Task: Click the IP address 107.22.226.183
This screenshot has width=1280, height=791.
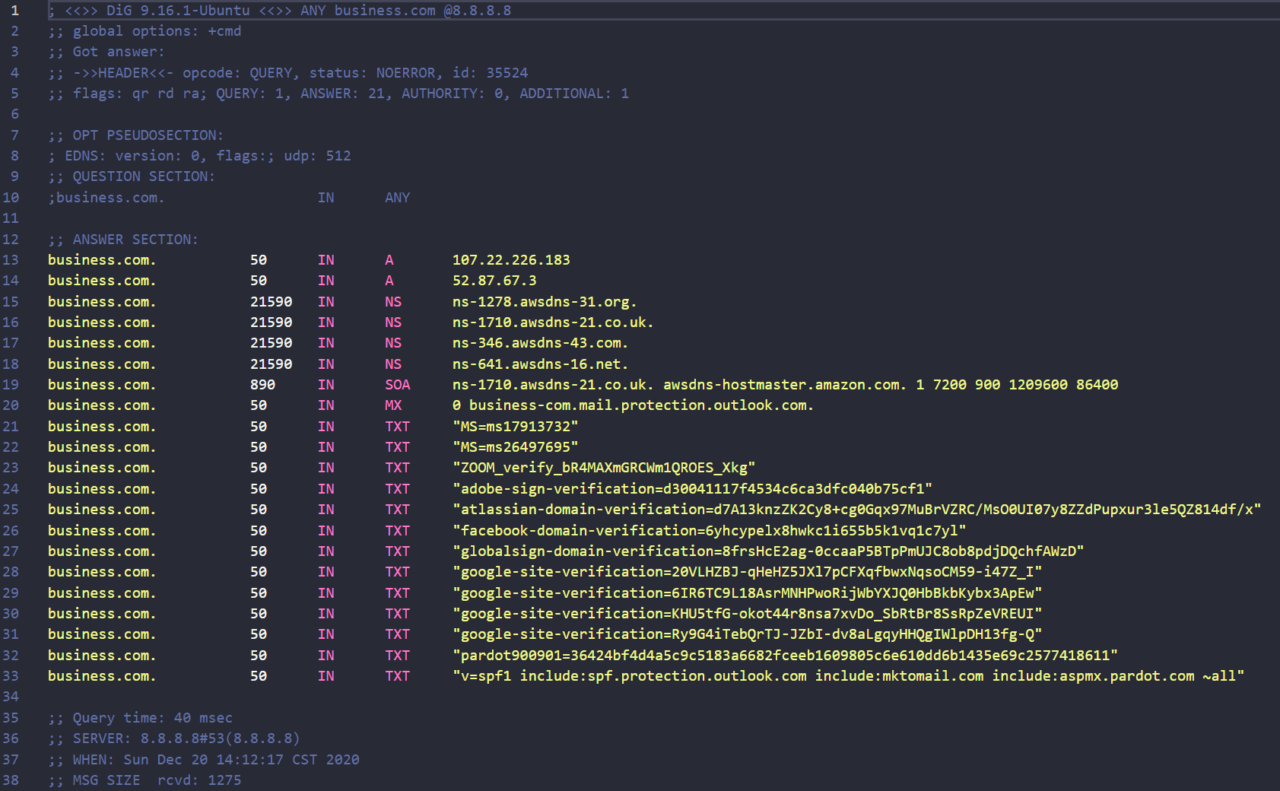Action: tap(511, 260)
